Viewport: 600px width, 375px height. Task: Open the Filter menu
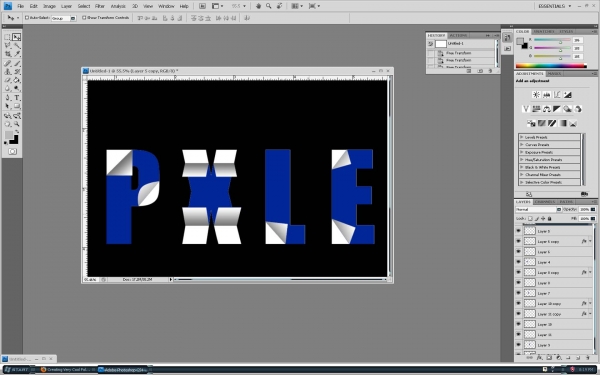coord(100,6)
